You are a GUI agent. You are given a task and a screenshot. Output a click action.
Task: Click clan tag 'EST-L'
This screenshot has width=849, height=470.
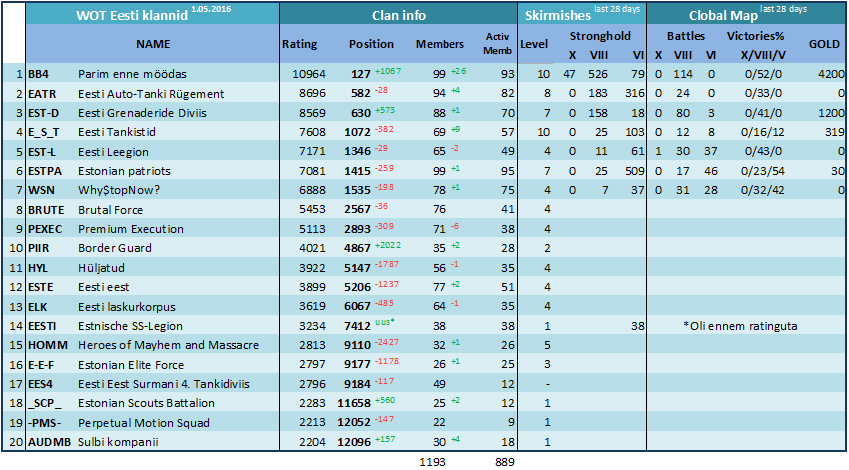tap(42, 152)
